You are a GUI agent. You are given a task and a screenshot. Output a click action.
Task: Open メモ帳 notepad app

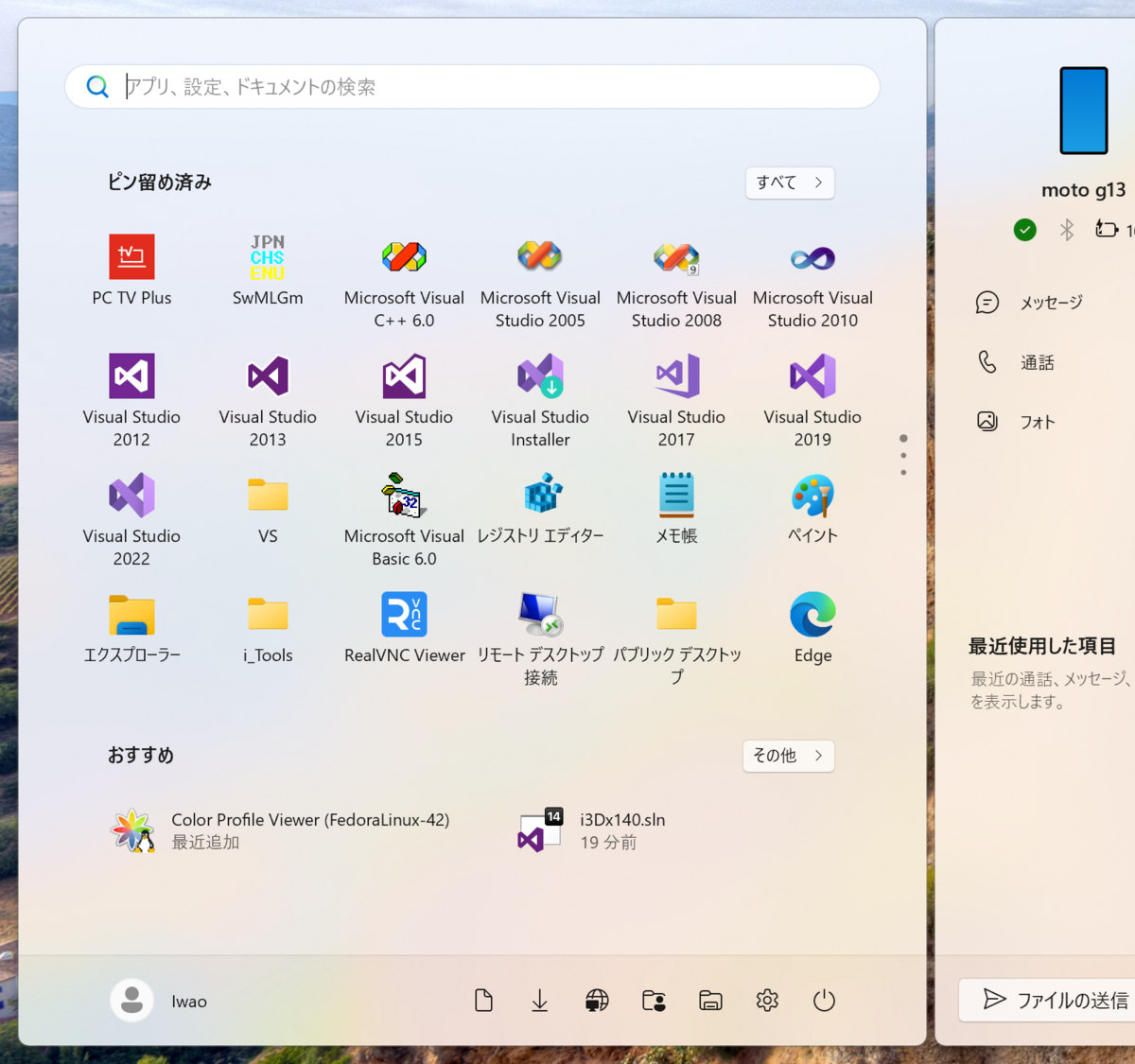click(x=676, y=509)
